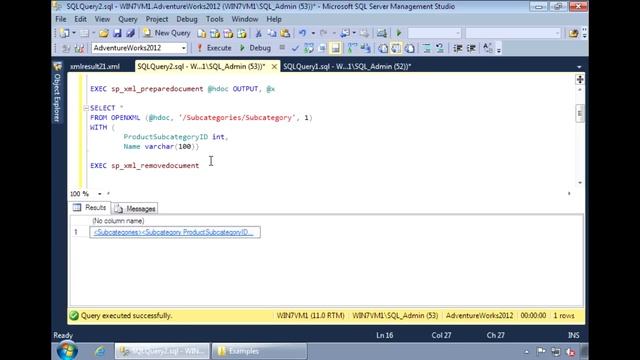This screenshot has height=360, width=640.
Task: Switch output to Results to Grid
Action: click(396, 48)
